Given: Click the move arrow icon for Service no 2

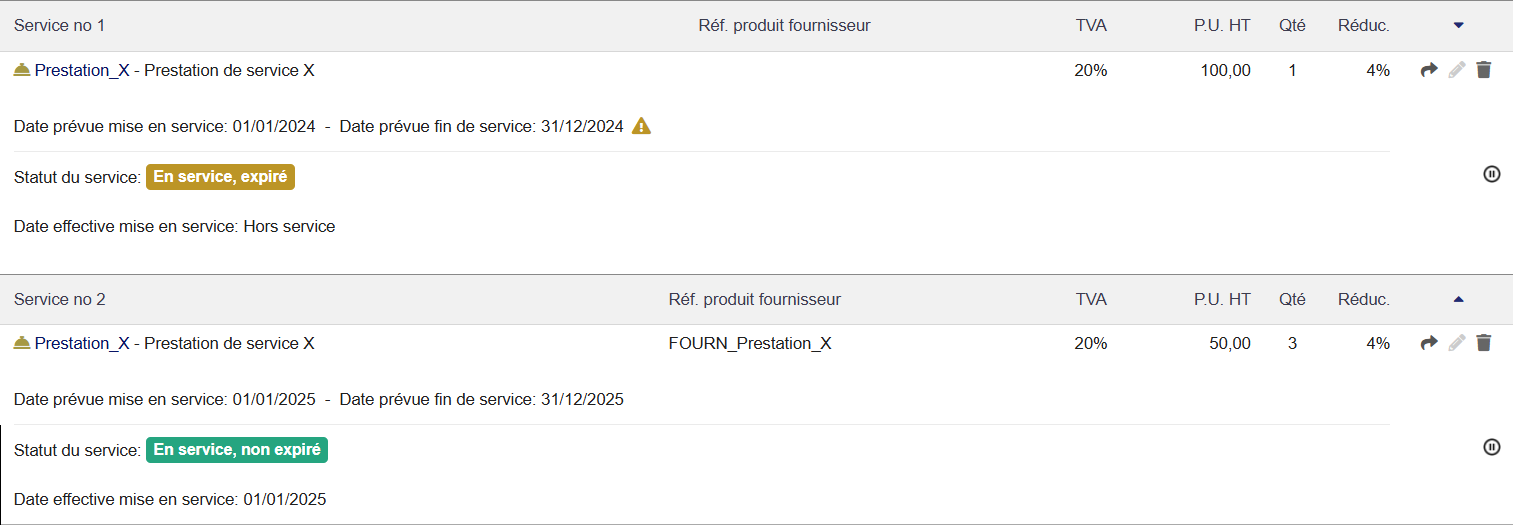Looking at the screenshot, I should 1429,343.
